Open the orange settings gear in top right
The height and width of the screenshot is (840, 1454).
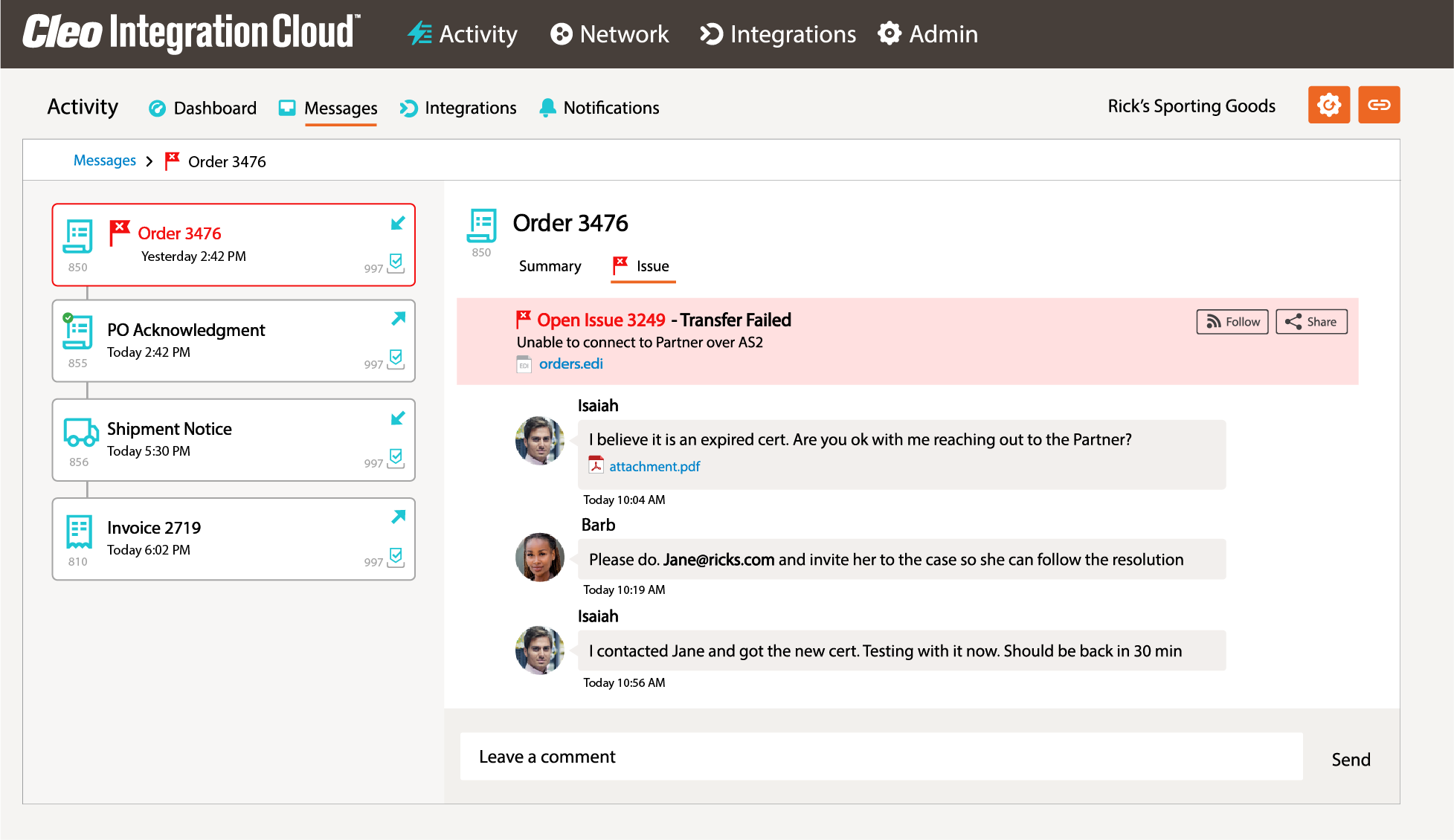tap(1328, 105)
